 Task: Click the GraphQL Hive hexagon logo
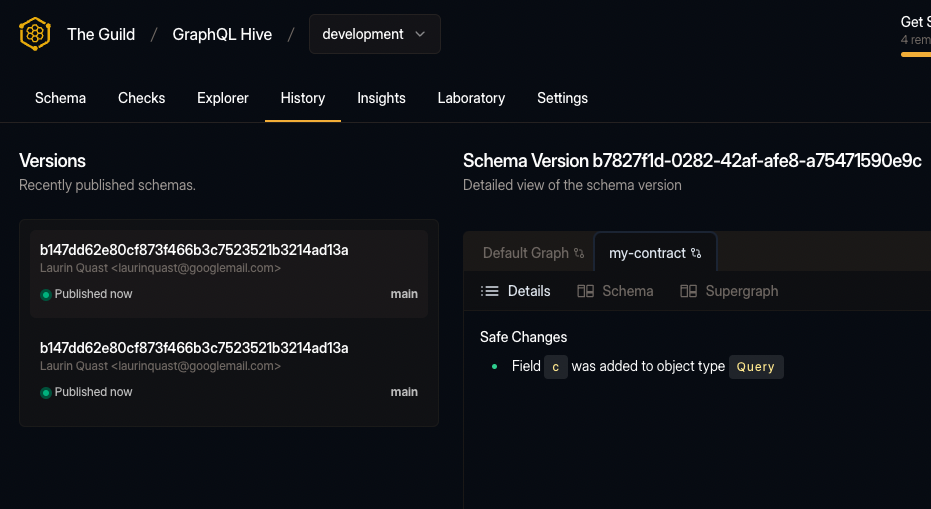coord(35,34)
